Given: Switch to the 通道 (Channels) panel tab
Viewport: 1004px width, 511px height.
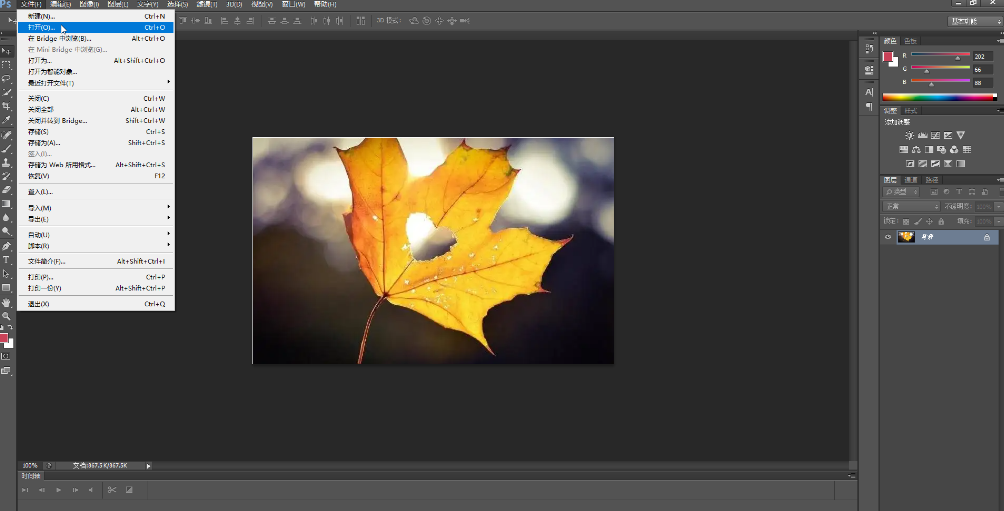Looking at the screenshot, I should coord(911,180).
